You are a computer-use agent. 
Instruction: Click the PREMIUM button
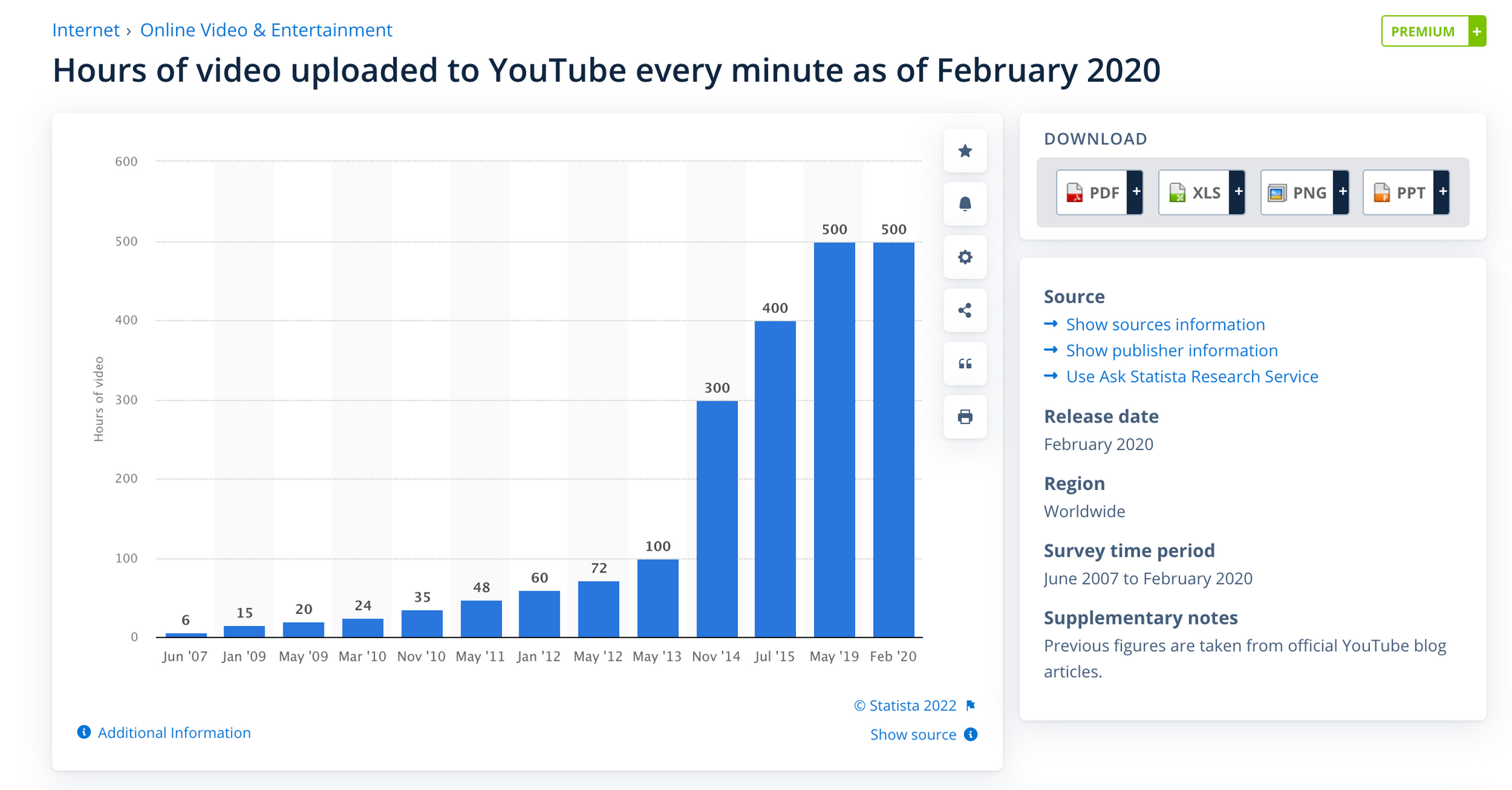[1433, 31]
